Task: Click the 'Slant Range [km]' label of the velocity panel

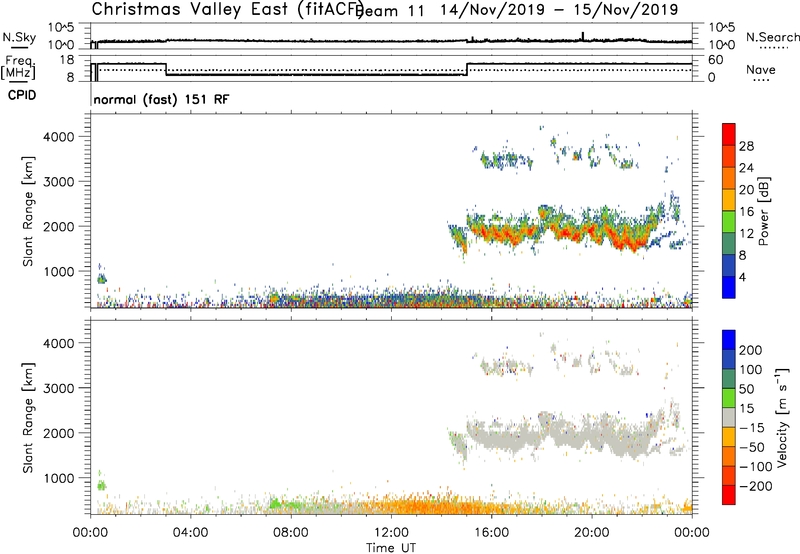Action: tap(28, 417)
